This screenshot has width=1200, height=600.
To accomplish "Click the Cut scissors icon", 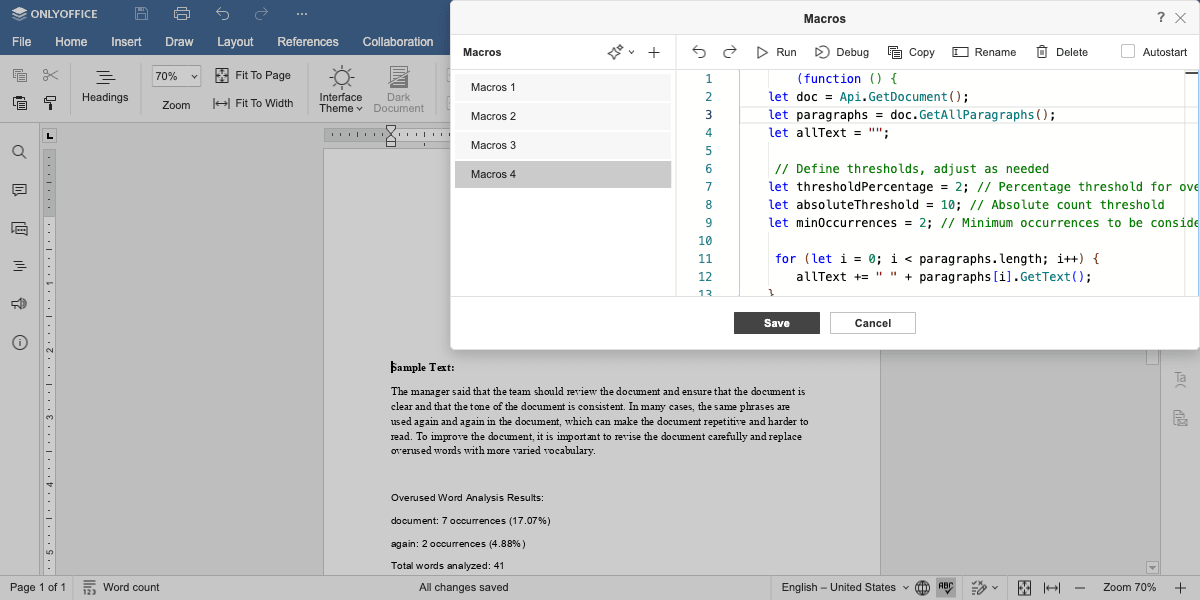I will 51,75.
